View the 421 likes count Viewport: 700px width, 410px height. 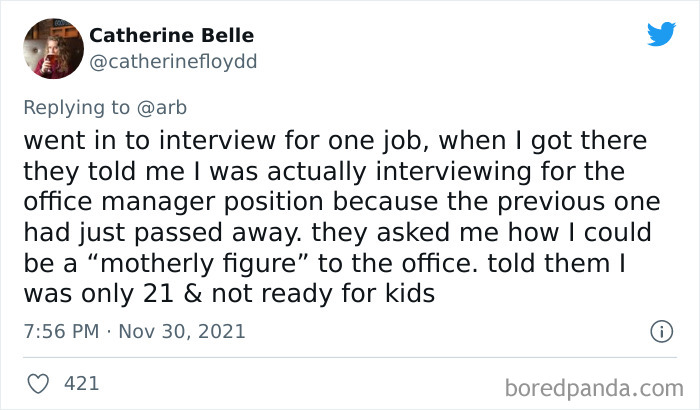click(x=80, y=383)
